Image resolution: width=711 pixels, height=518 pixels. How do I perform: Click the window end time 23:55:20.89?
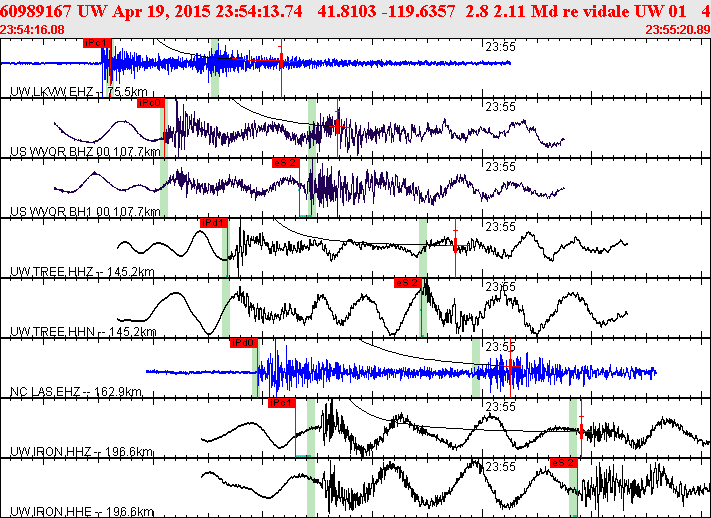point(678,30)
